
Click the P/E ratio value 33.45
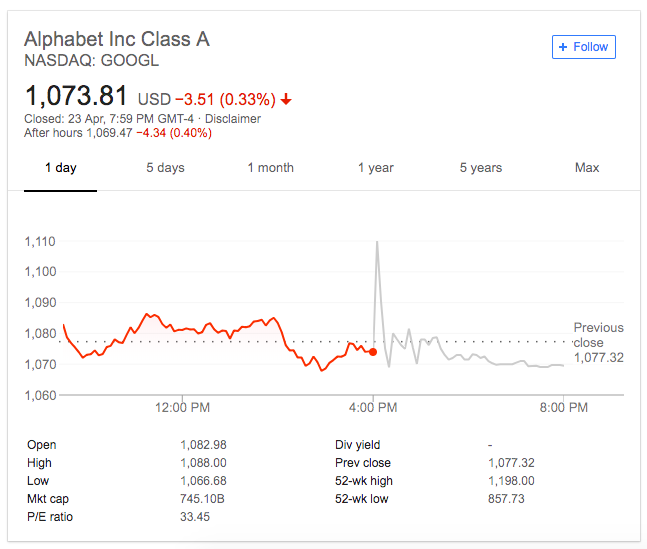(195, 517)
